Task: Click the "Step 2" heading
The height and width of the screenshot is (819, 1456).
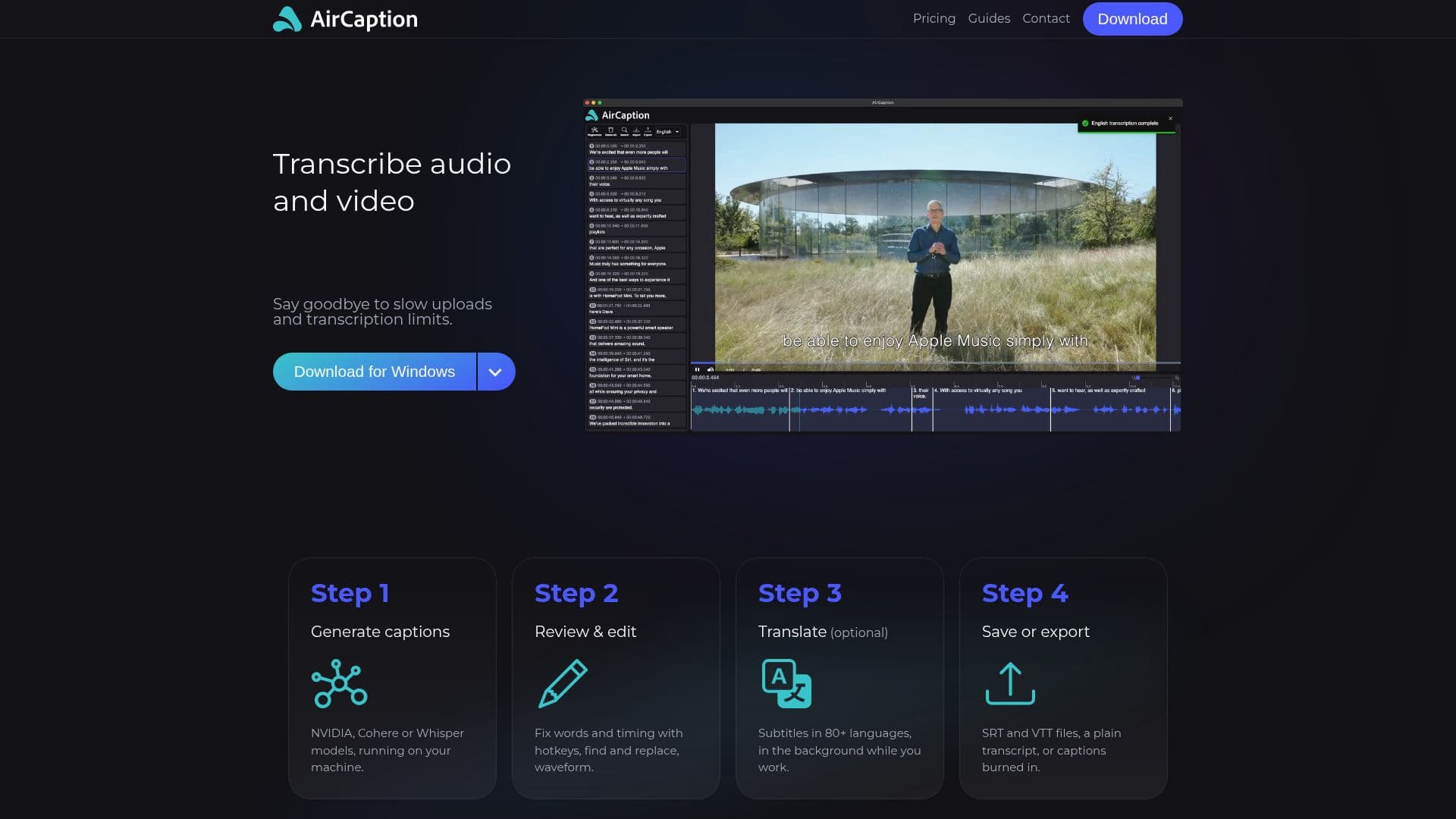Action: (576, 593)
